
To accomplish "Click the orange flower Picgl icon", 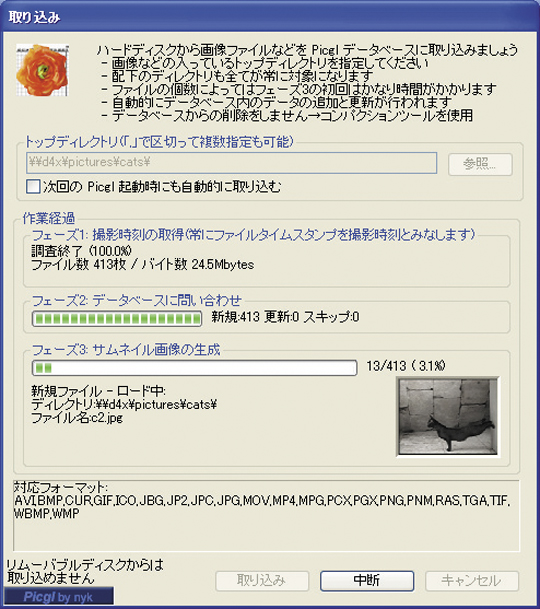I will pos(42,70).
